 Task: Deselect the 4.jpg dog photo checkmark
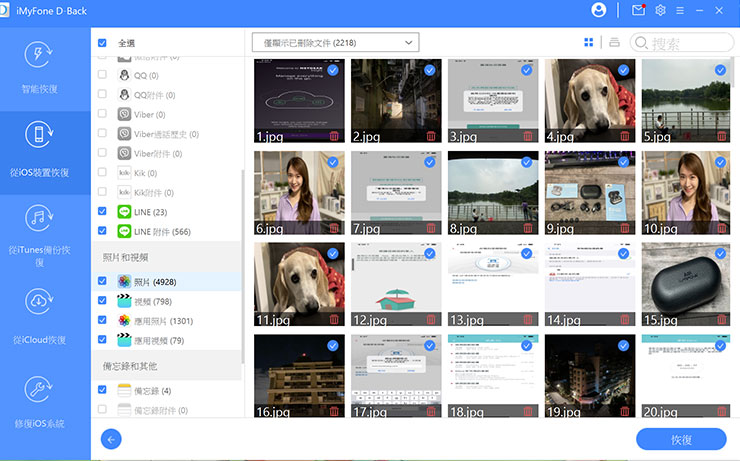(x=623, y=70)
